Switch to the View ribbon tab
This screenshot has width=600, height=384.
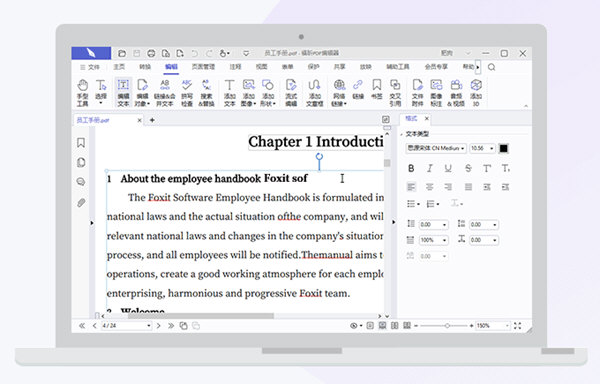tap(261, 67)
